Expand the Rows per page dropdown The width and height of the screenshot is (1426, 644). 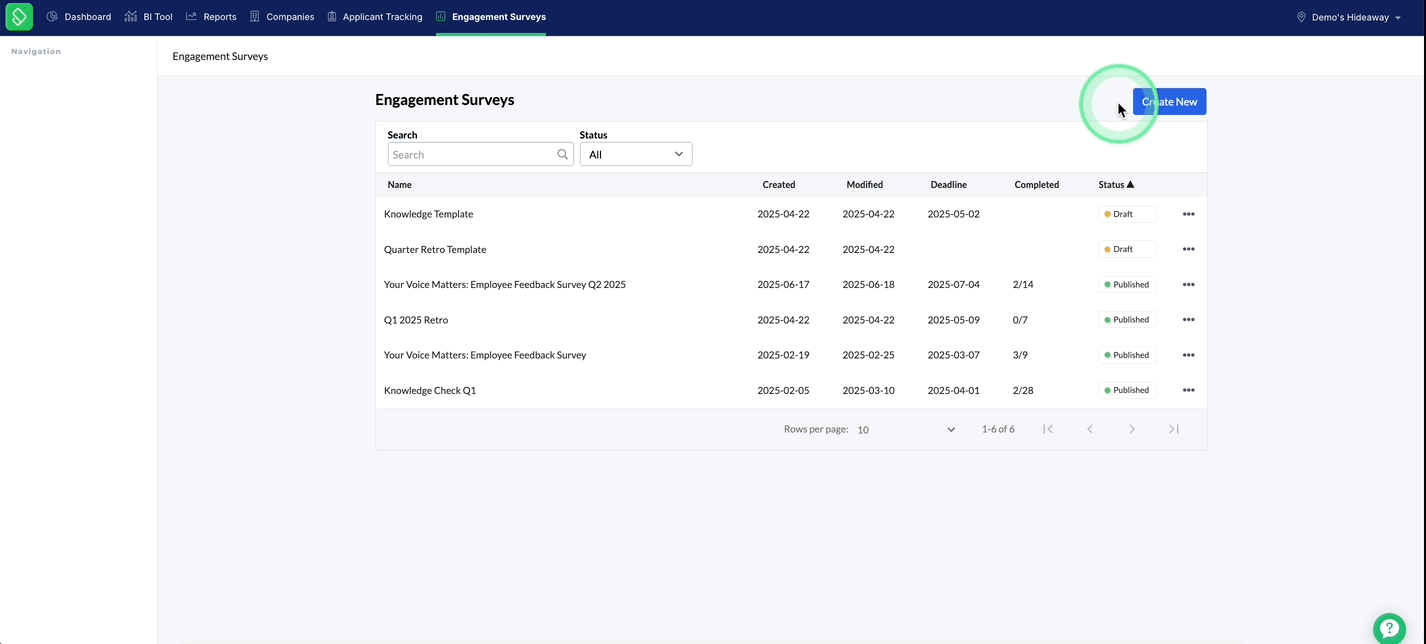tap(907, 430)
